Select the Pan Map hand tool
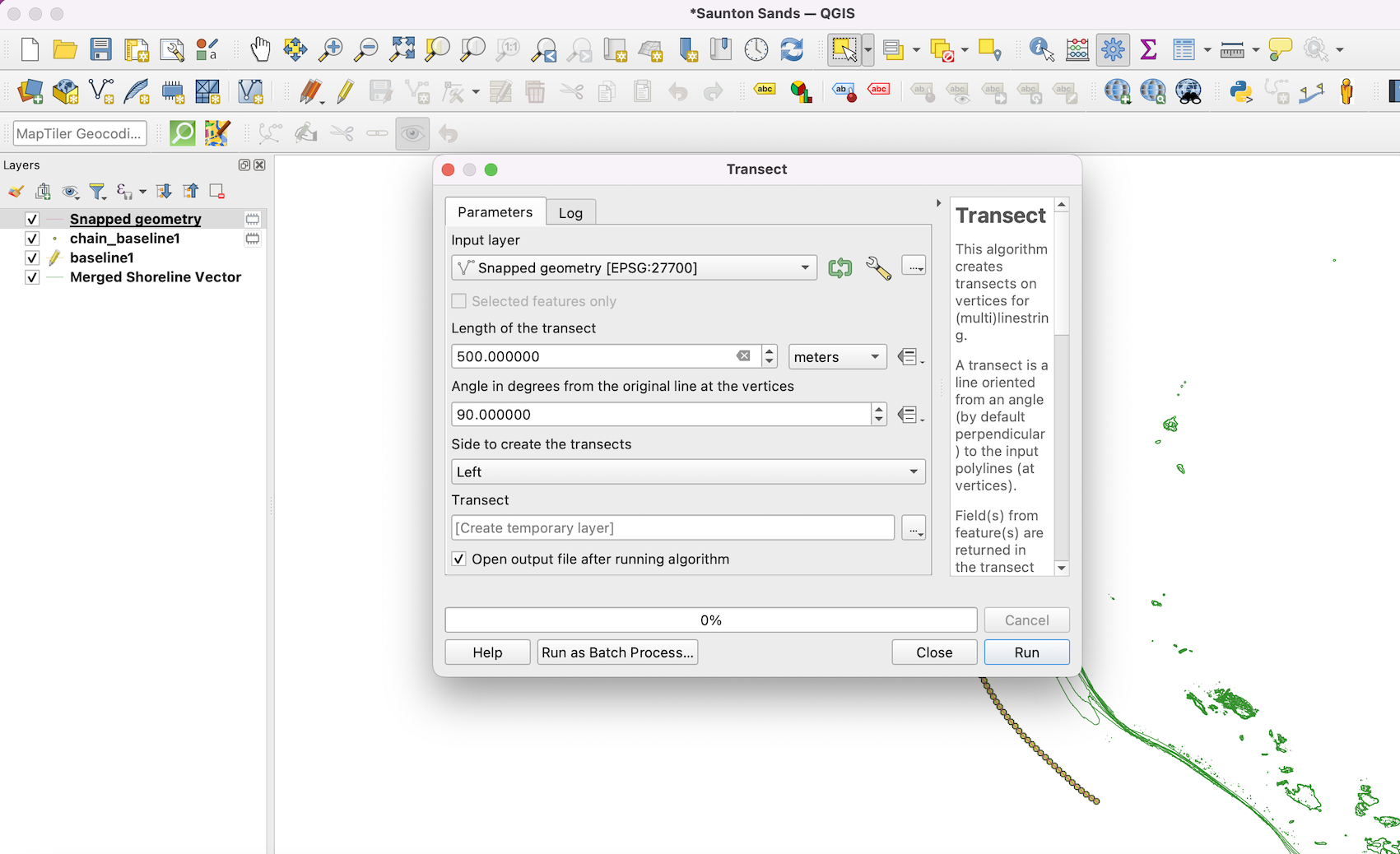This screenshot has height=854, width=1400. click(x=260, y=49)
